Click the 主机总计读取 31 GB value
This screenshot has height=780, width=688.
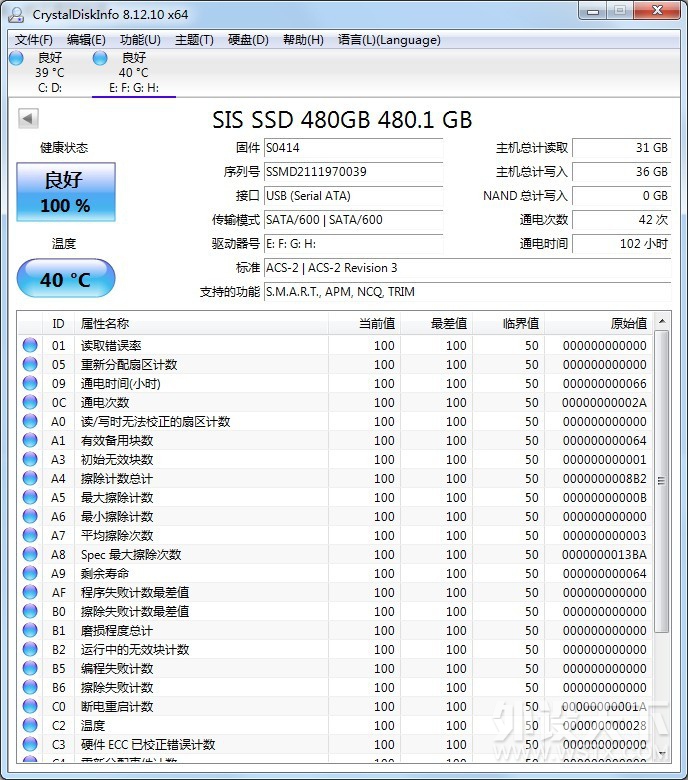click(x=621, y=148)
